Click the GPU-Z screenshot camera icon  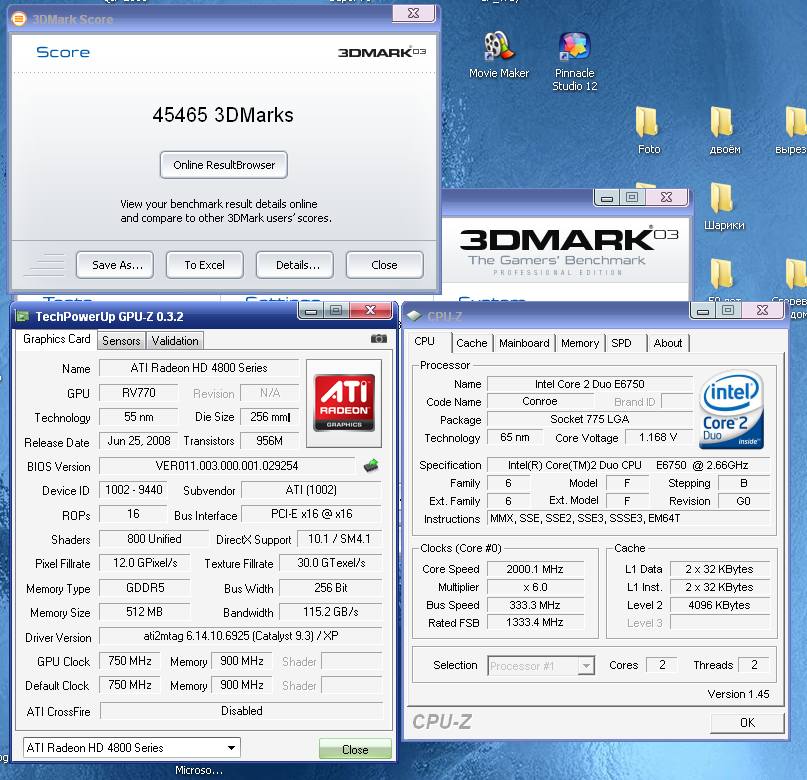point(379,339)
